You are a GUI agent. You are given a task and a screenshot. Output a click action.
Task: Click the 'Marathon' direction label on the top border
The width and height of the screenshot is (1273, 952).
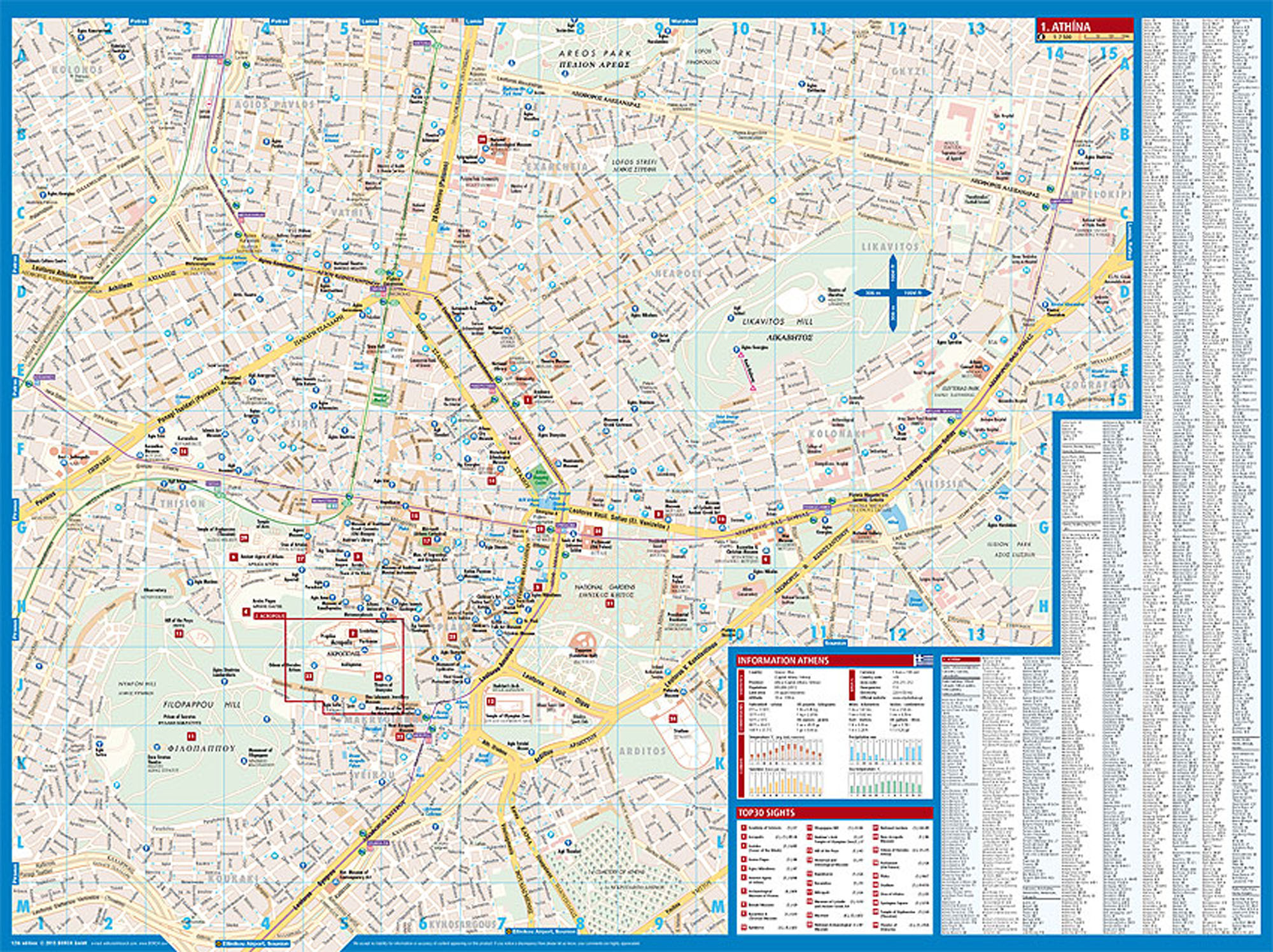pos(684,22)
